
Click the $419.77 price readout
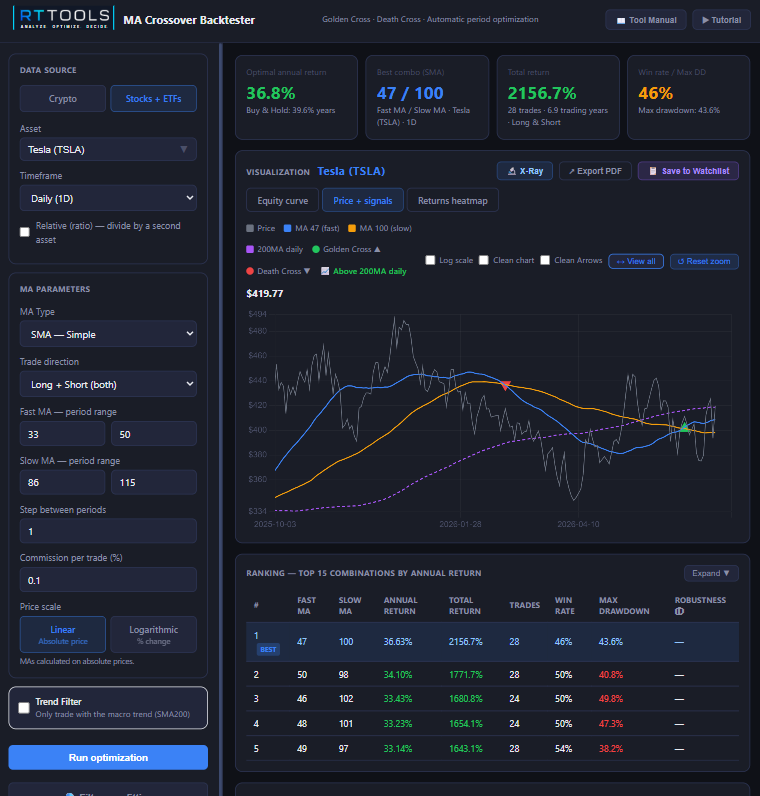pyautogui.click(x=265, y=293)
